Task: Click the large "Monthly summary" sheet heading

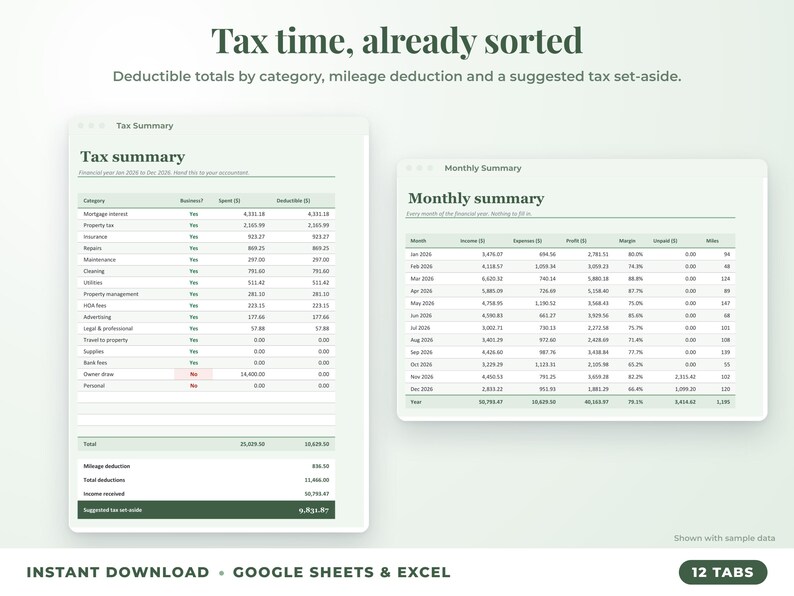Action: click(x=476, y=198)
